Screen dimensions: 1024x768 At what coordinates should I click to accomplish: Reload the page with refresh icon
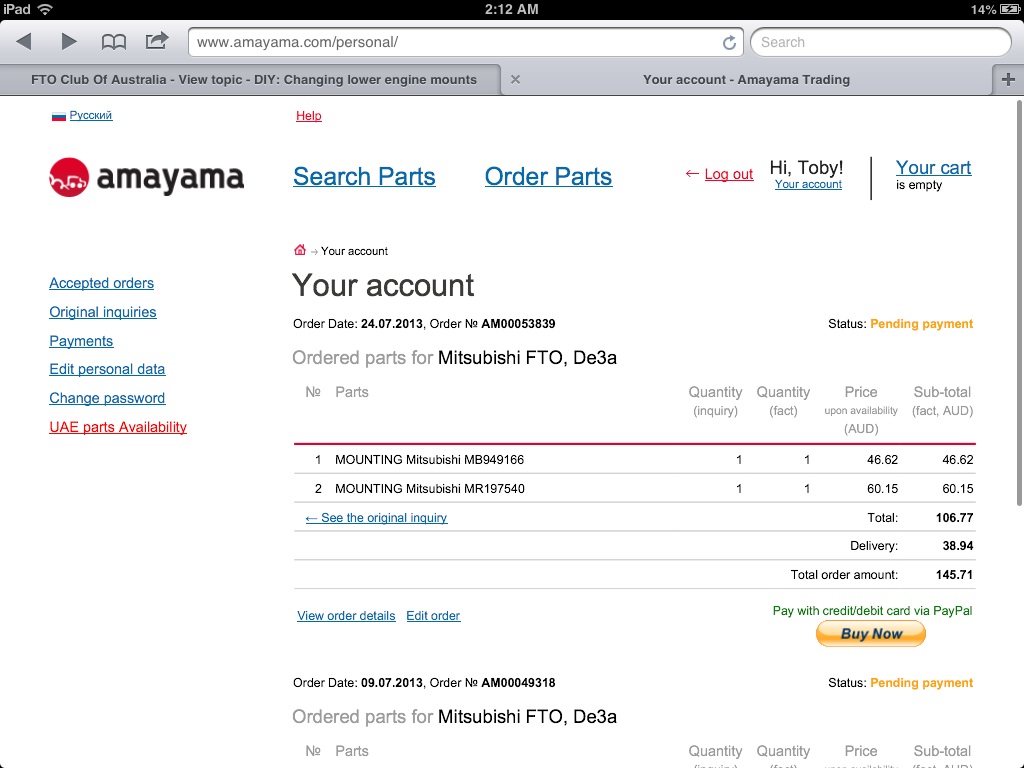[x=729, y=42]
